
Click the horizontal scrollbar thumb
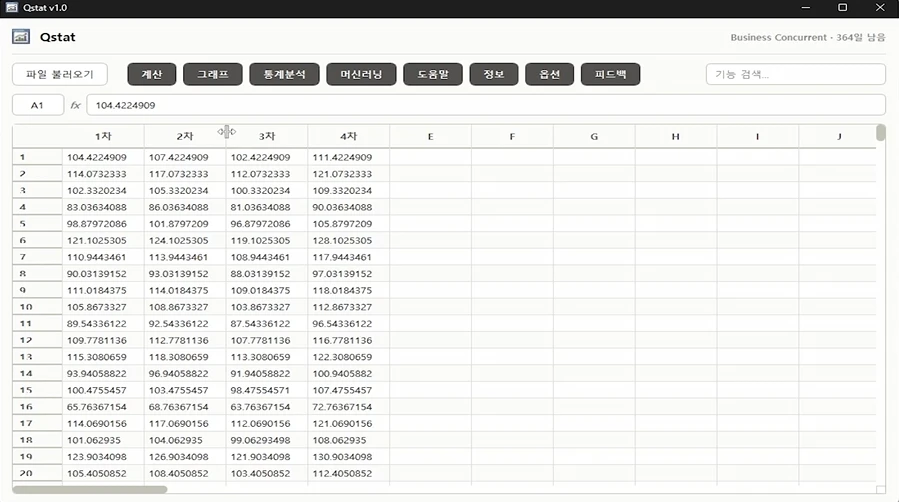tap(89, 489)
